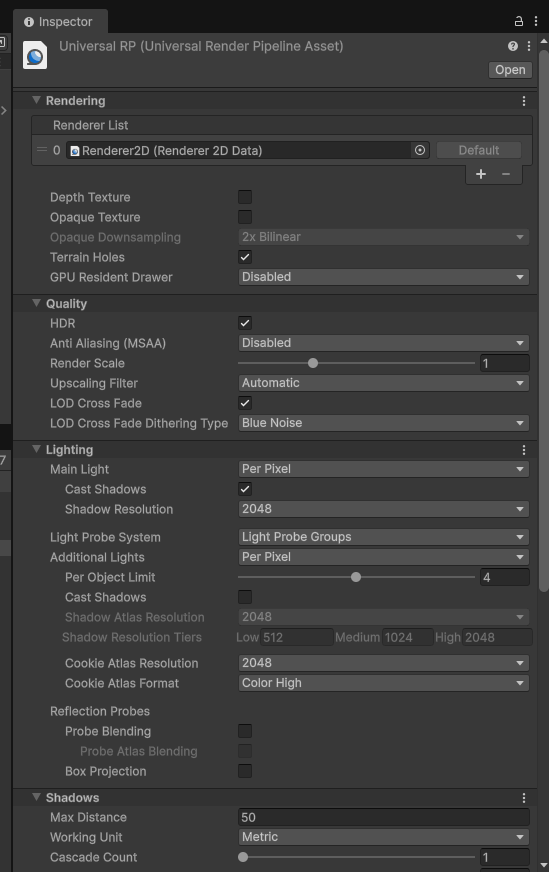Click the Renderer List header

281,125
